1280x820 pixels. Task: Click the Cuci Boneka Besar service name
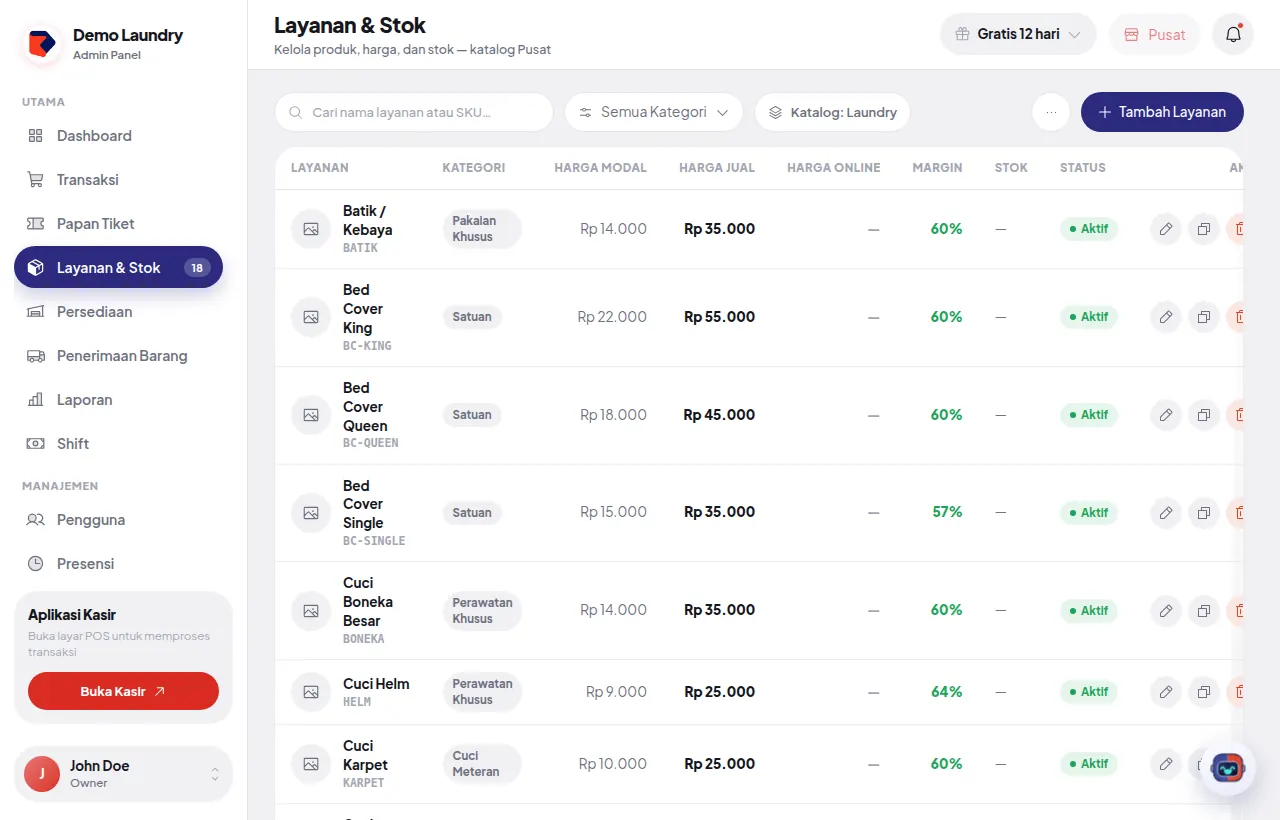point(368,602)
